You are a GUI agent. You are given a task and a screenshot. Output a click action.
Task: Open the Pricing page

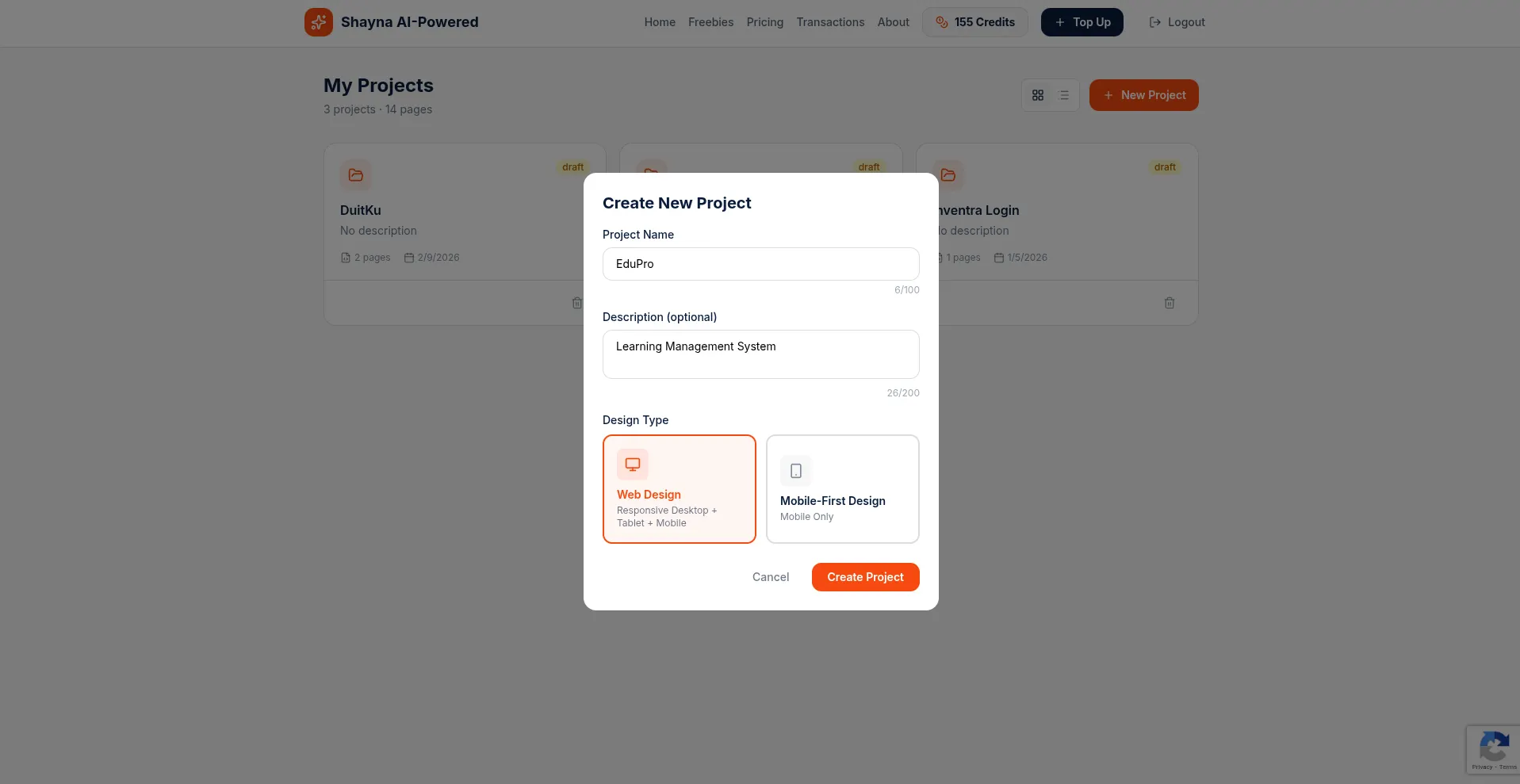click(764, 22)
